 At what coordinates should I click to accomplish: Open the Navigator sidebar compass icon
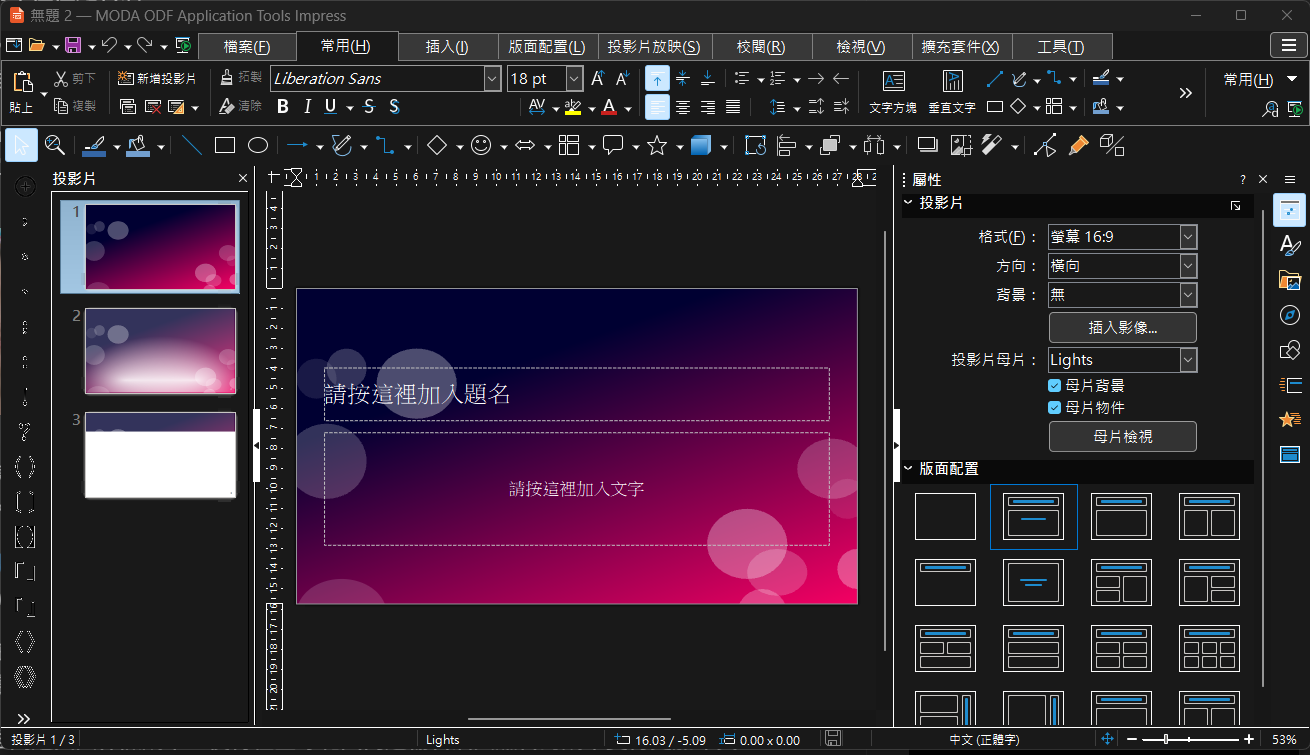pos(1290,315)
